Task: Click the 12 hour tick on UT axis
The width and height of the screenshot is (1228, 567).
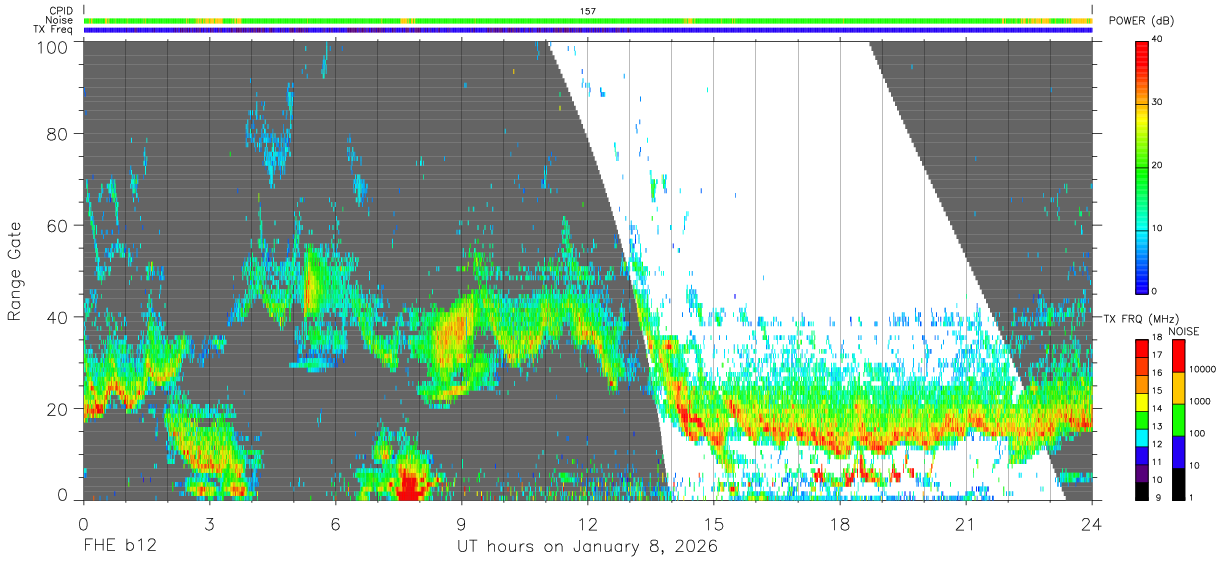Action: click(587, 524)
